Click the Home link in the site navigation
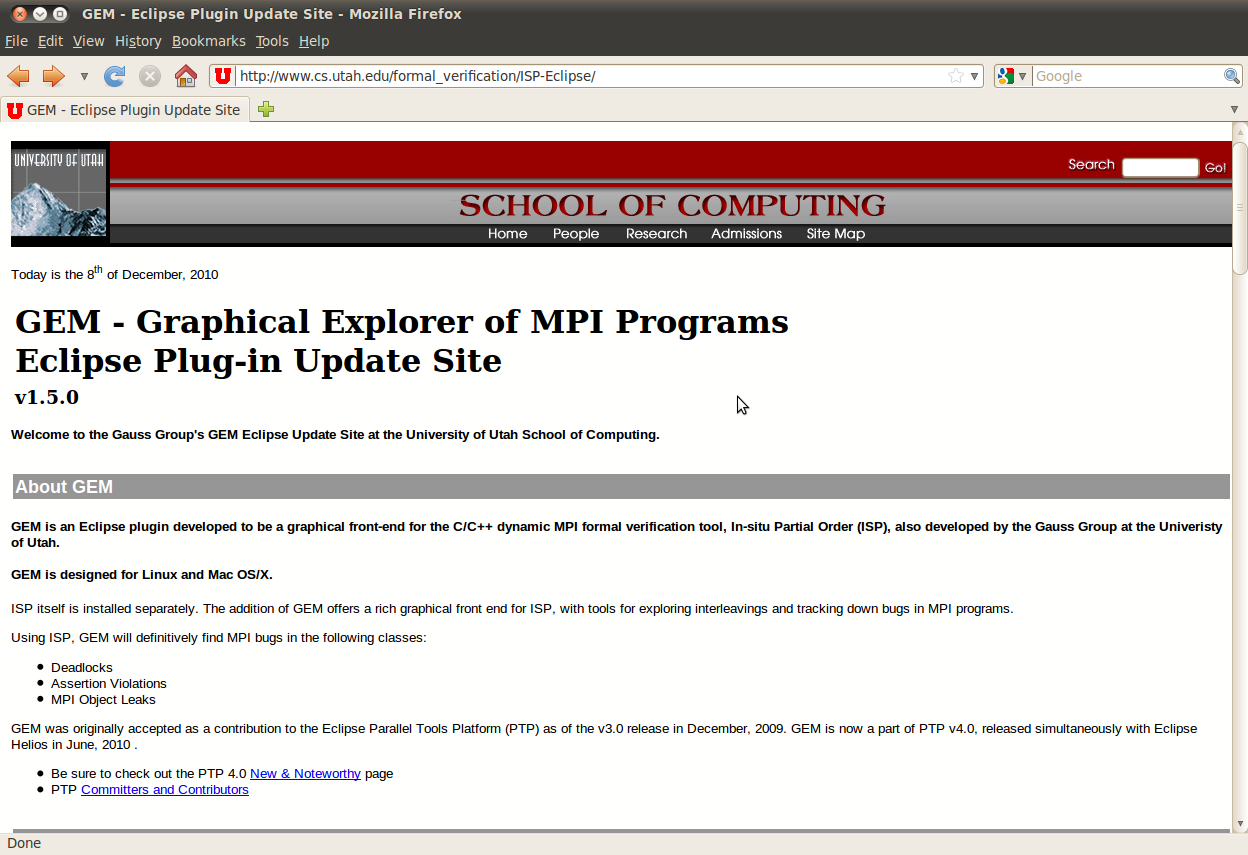 click(x=507, y=234)
